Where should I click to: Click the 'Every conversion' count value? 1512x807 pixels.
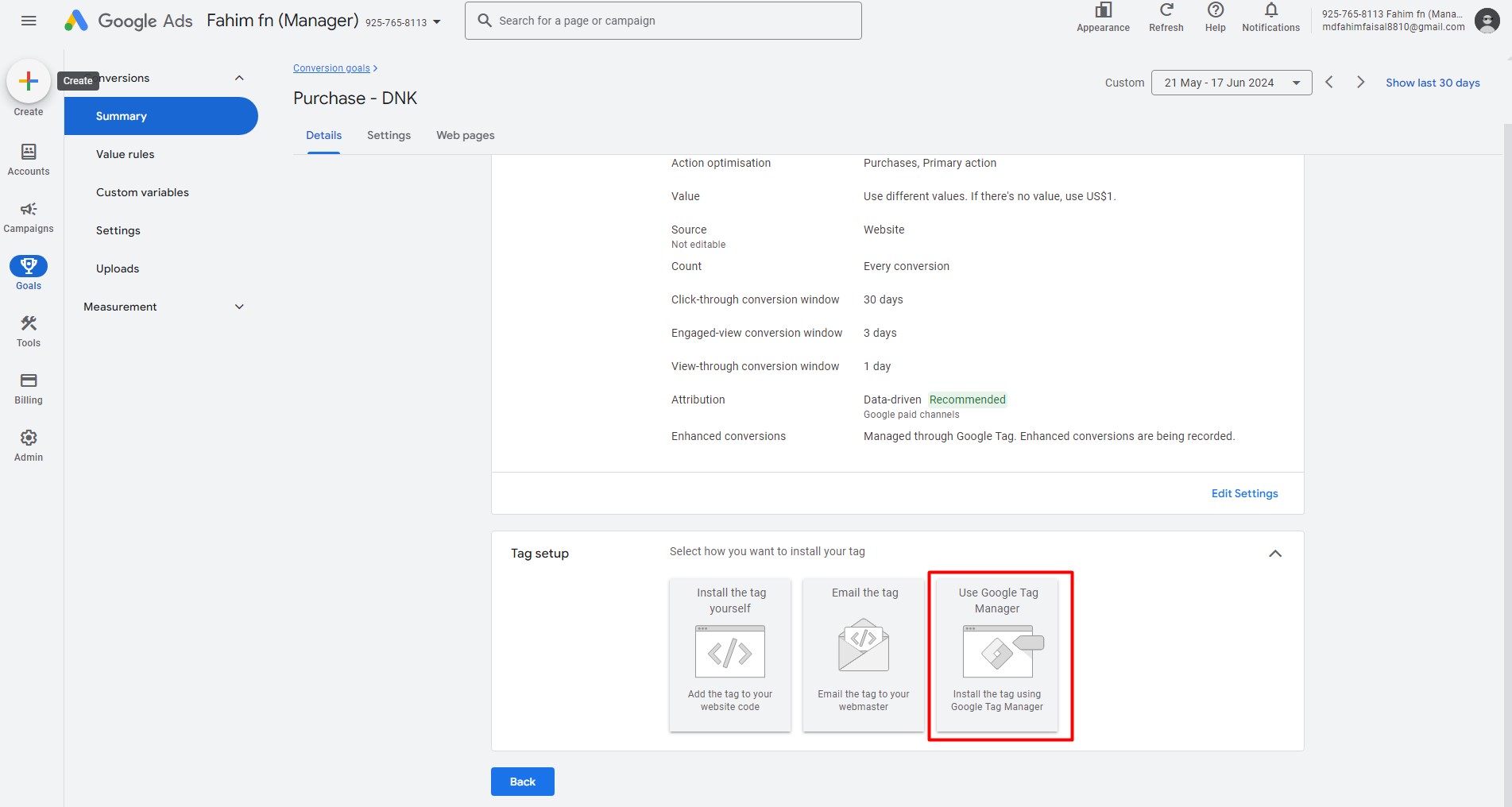(907, 266)
